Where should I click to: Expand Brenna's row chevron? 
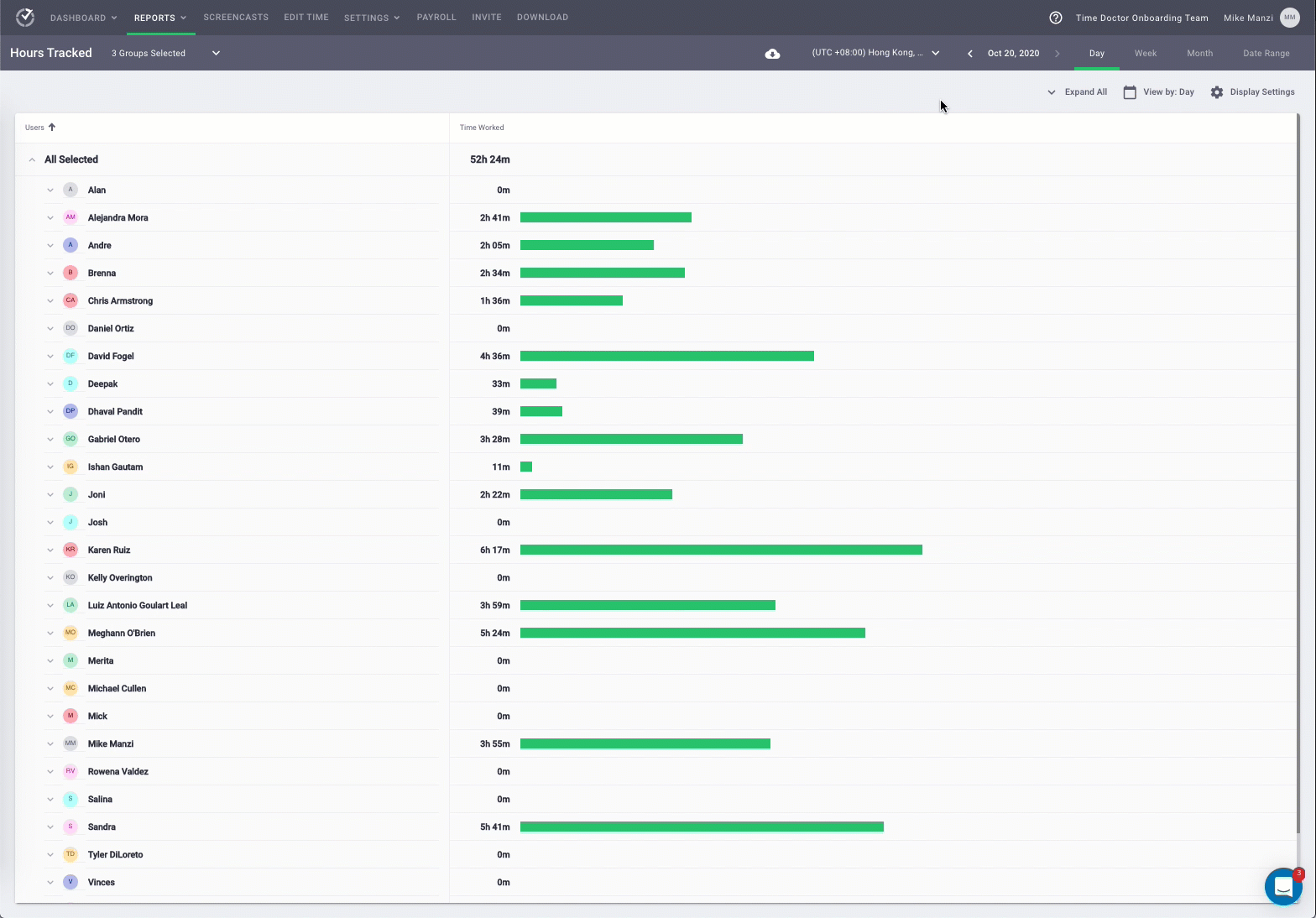[50, 274]
